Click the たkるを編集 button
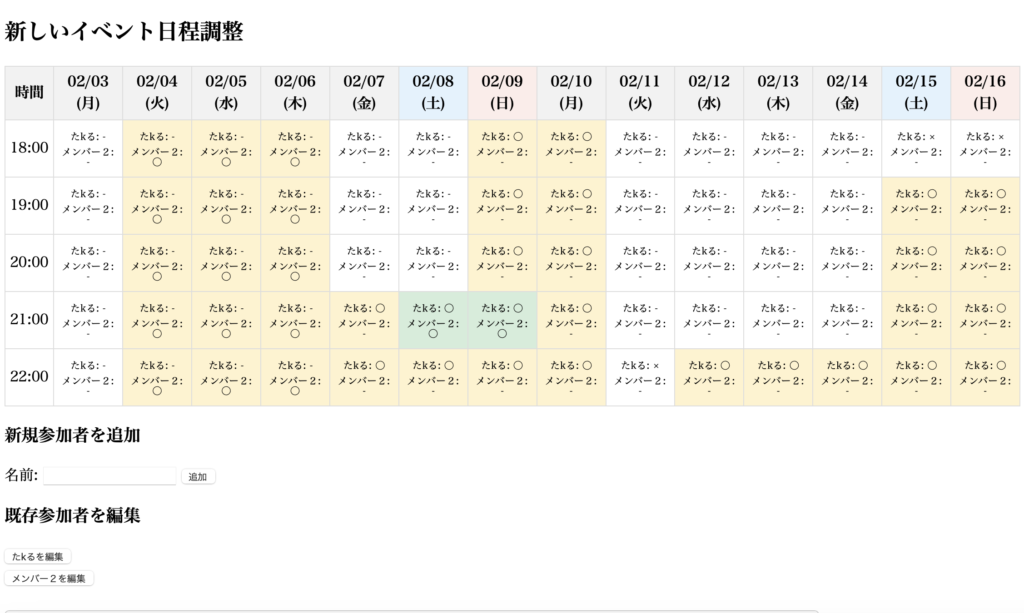Viewport: 1024px width, 613px height. point(38,556)
